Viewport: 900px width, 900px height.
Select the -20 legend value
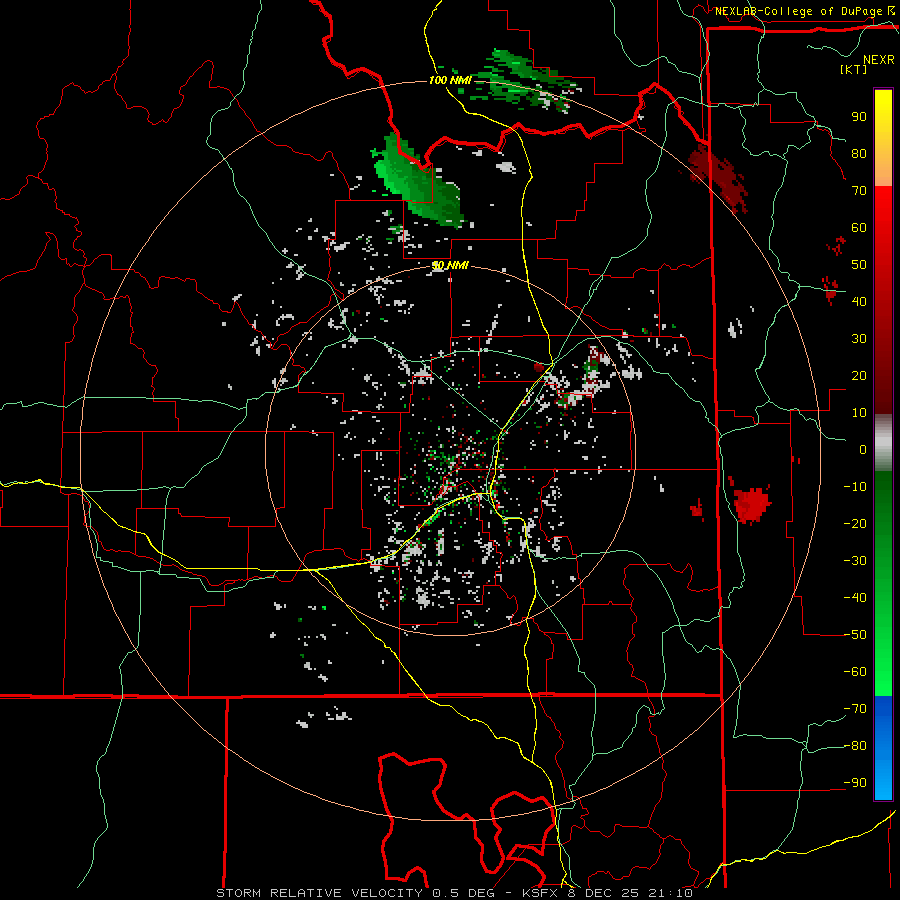point(855,523)
